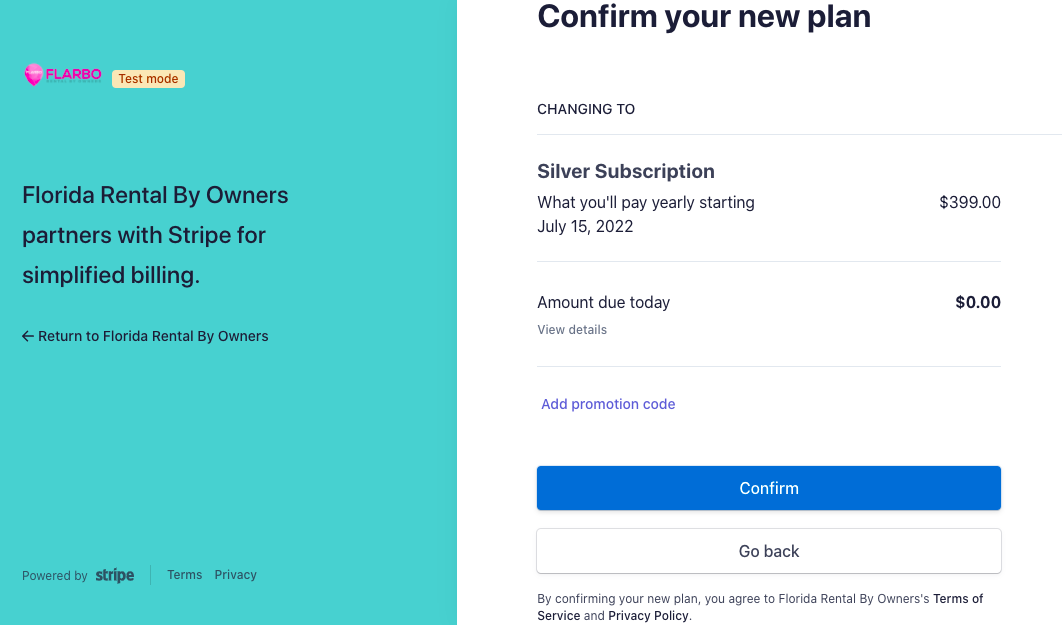The height and width of the screenshot is (625, 1062).
Task: Click the CHANGING TO section label
Action: pyautogui.click(x=586, y=109)
